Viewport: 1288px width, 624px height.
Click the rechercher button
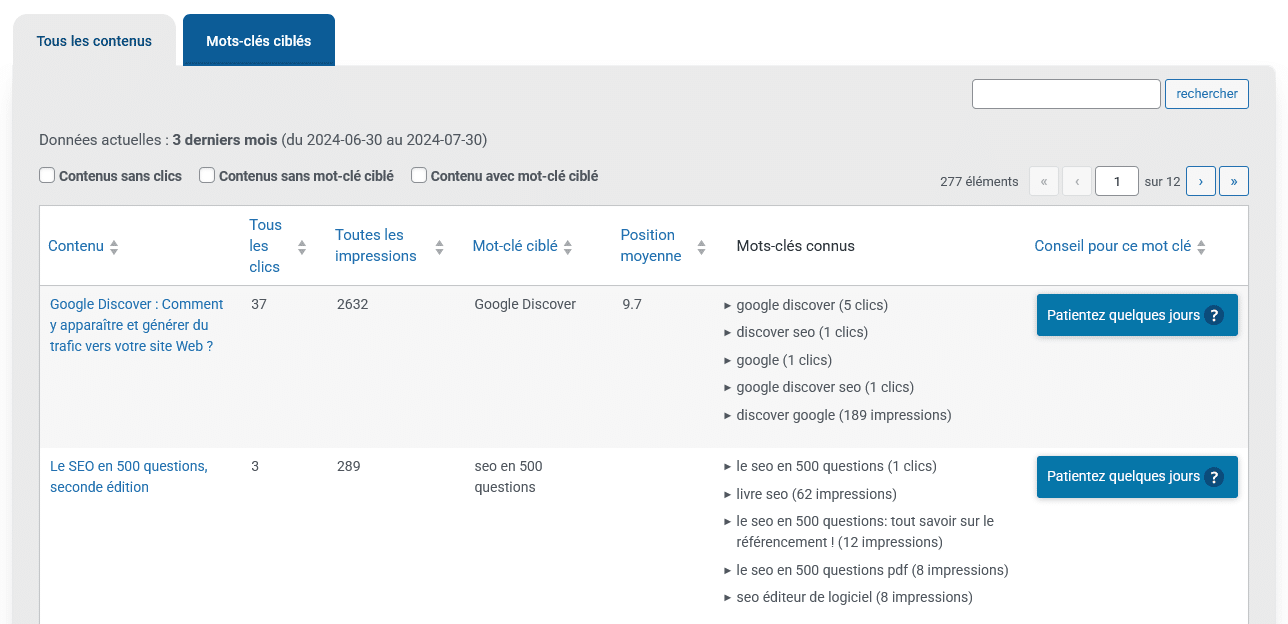[1207, 94]
